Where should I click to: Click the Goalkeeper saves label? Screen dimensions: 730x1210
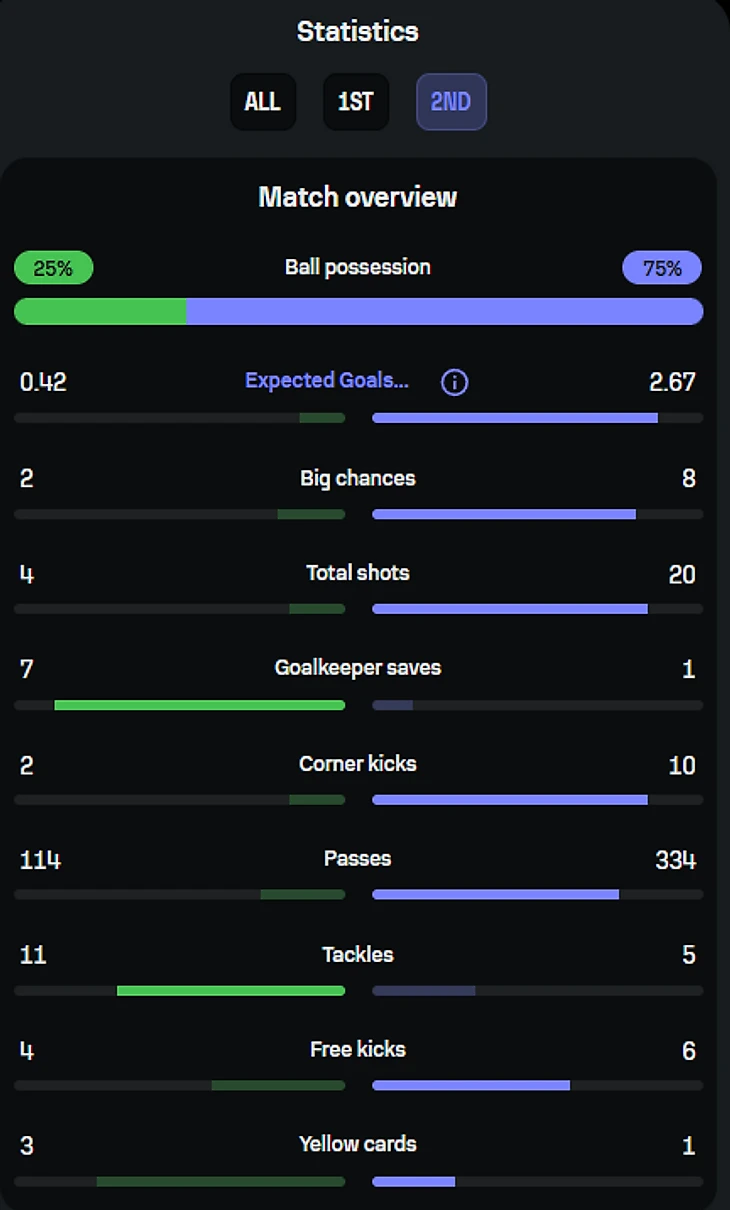coord(358,668)
